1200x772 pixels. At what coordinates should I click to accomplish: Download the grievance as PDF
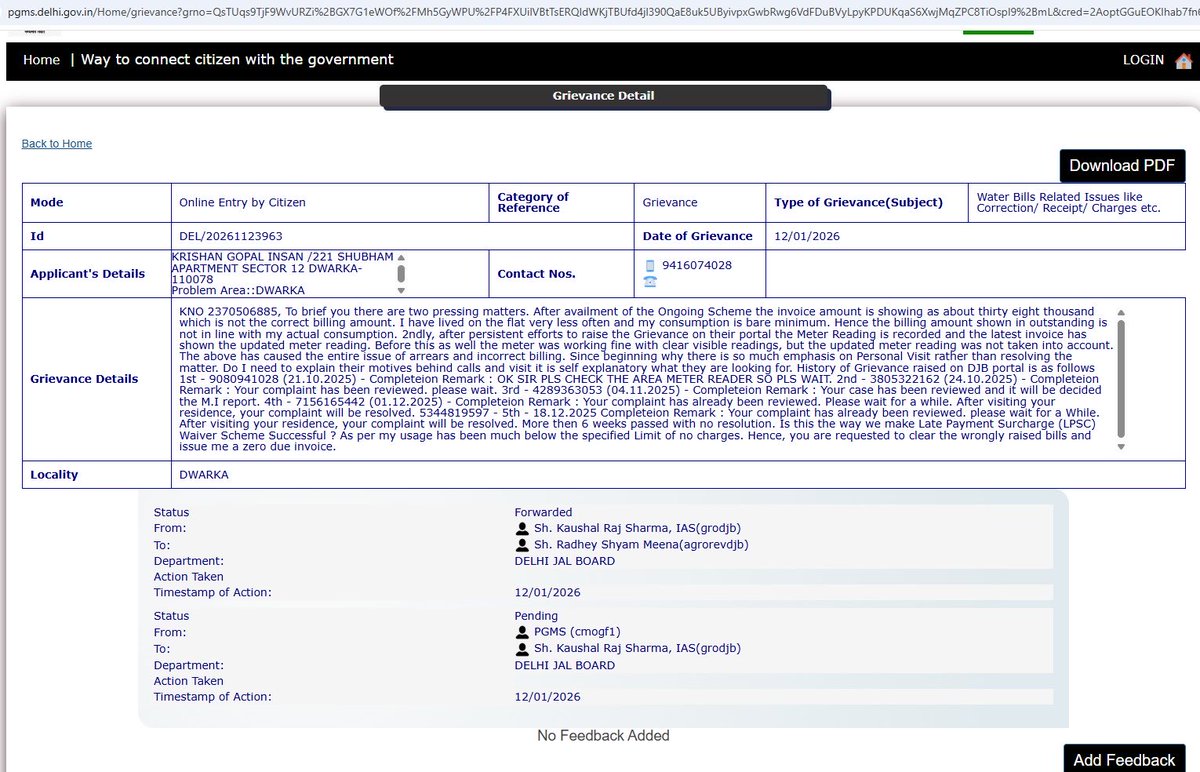(1123, 166)
